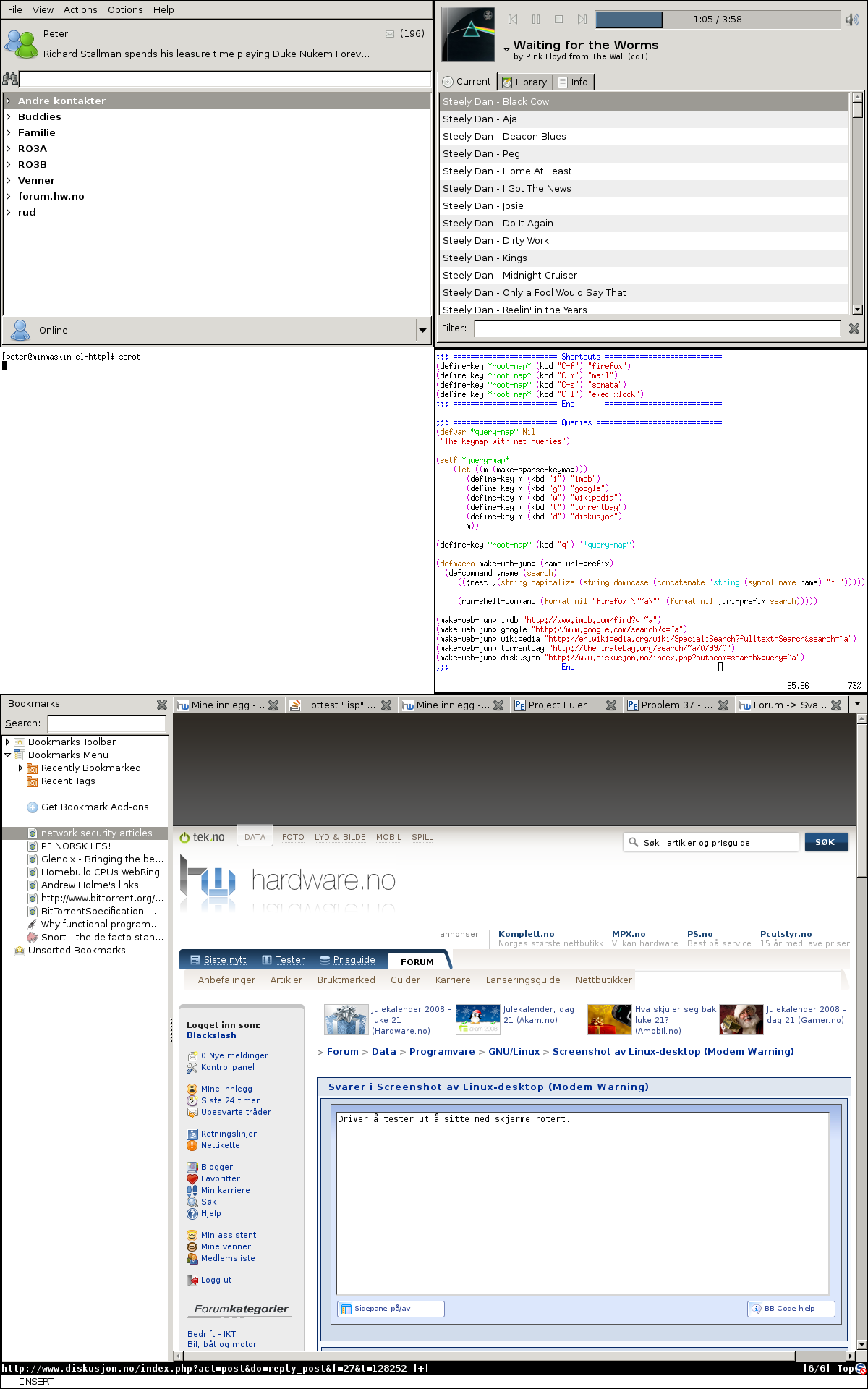Open the 'Recent Tags' bookmark folder
Screen dimensions: 868x1389
[68, 781]
